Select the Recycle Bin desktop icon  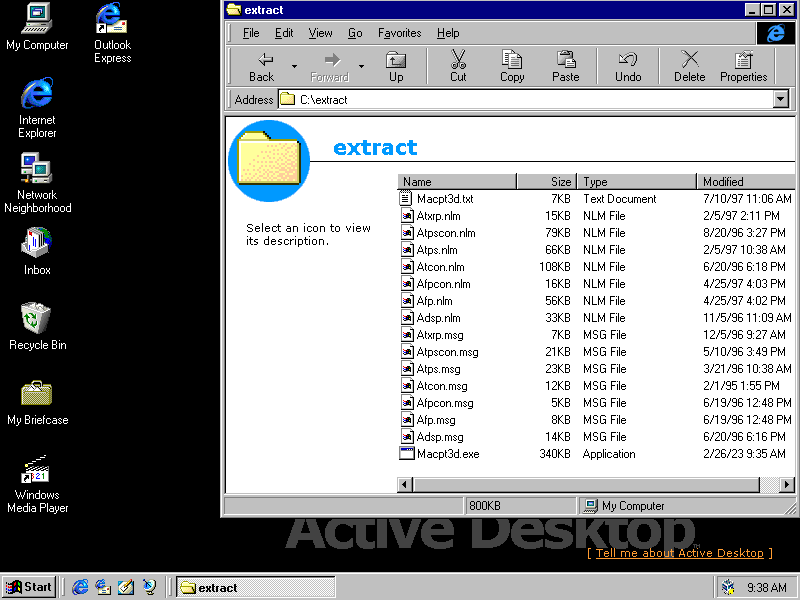pos(37,327)
